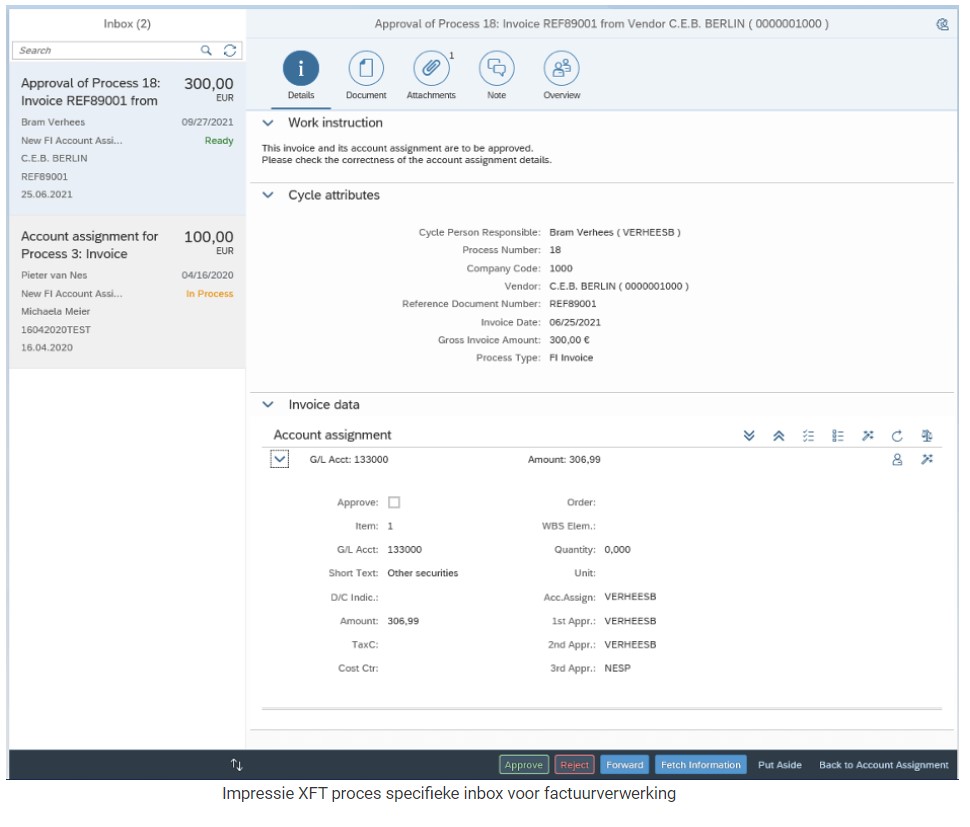The width and height of the screenshot is (970, 827).
Task: Click the person icon on G/L Acct row
Action: 897,460
